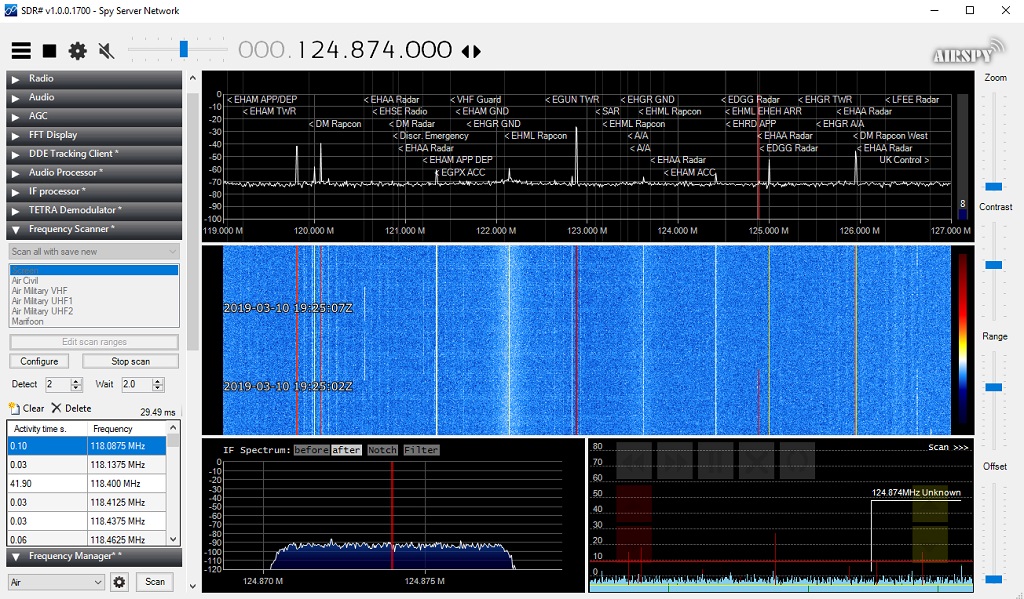Select the 118.4625 MHz row

[87, 540]
